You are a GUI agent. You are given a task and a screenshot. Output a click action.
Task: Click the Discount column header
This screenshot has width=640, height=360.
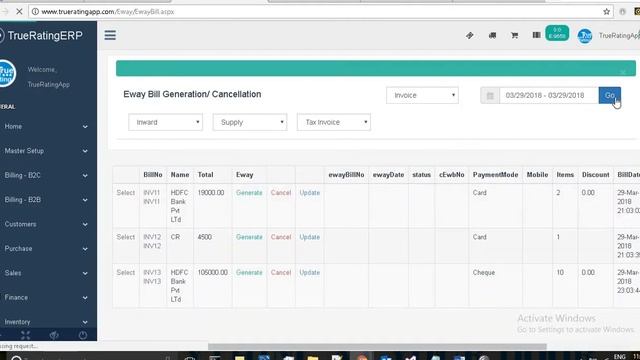point(596,175)
